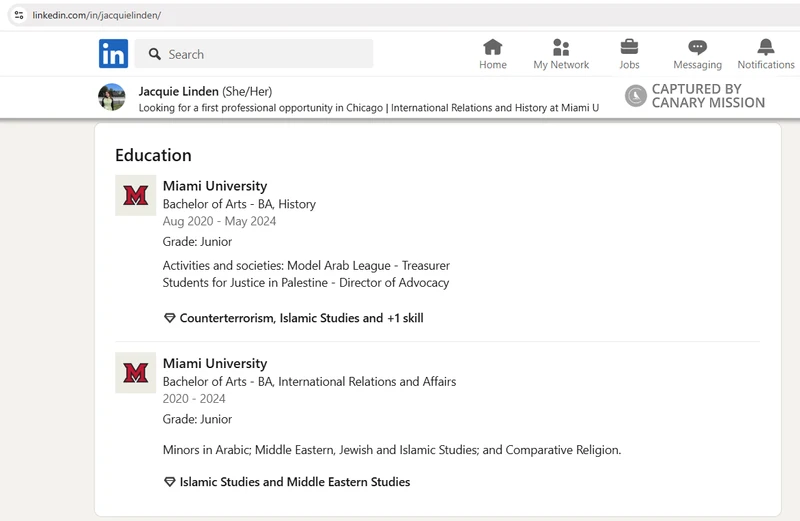
Task: Click the headline about opportunity in Chicago
Action: pyautogui.click(x=369, y=108)
